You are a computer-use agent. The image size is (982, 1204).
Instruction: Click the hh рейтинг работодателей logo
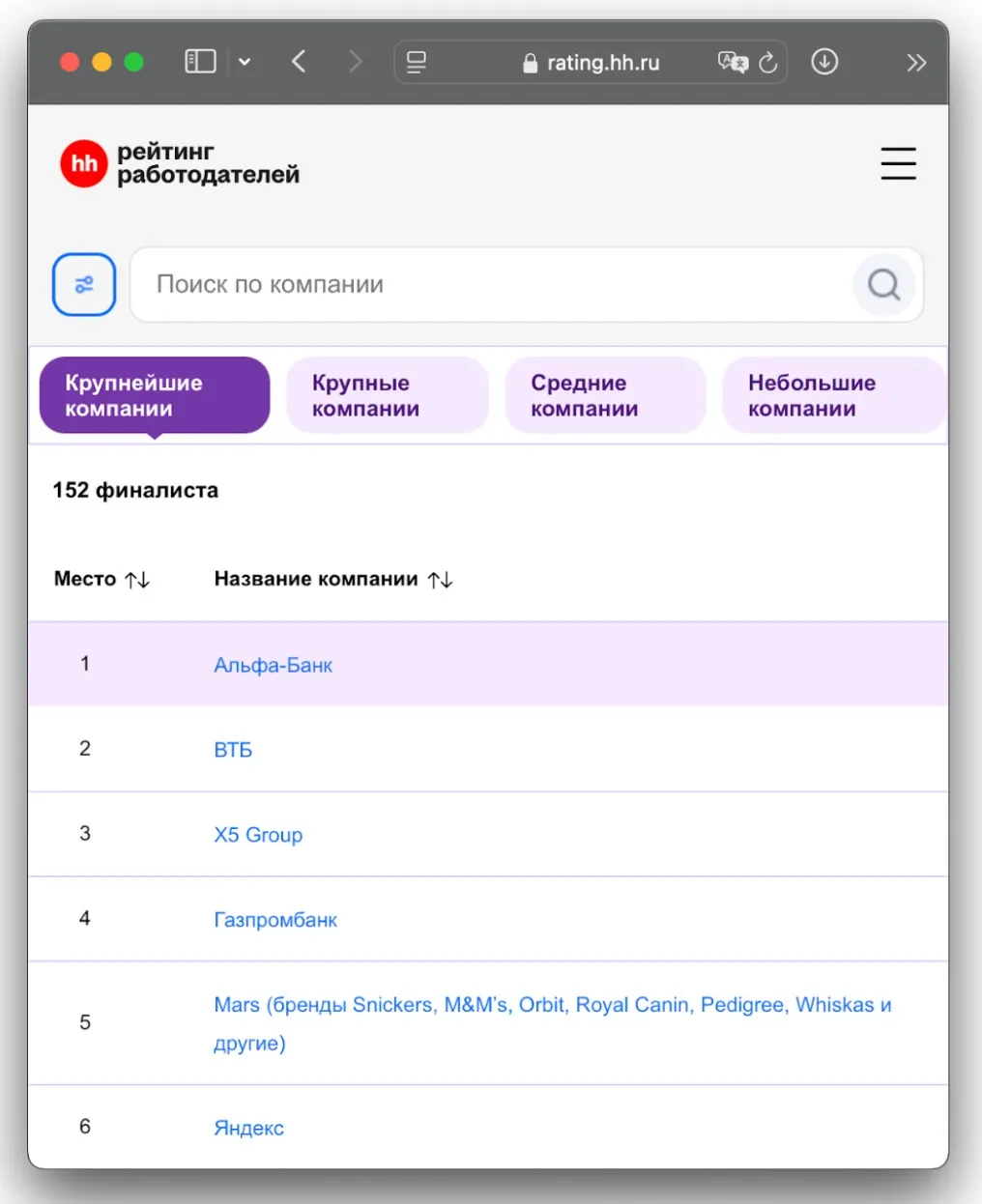(179, 163)
